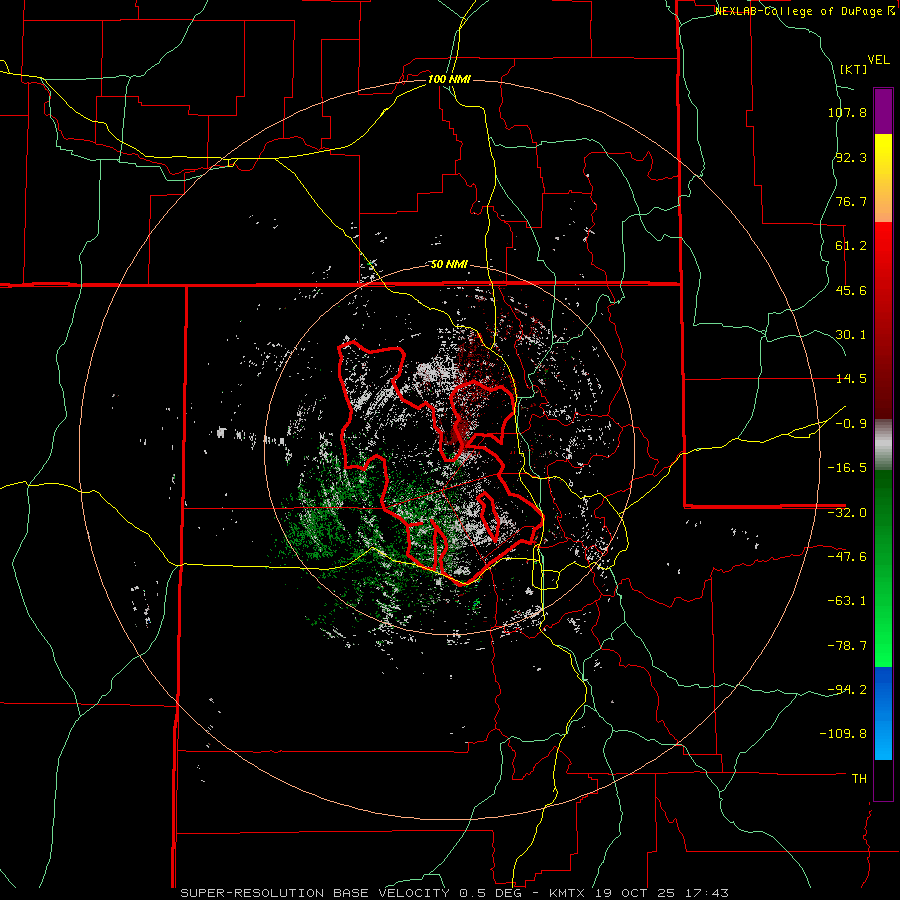Viewport: 900px width, 900px height.
Task: Click the 50 NMI range ring label
Action: click(449, 265)
